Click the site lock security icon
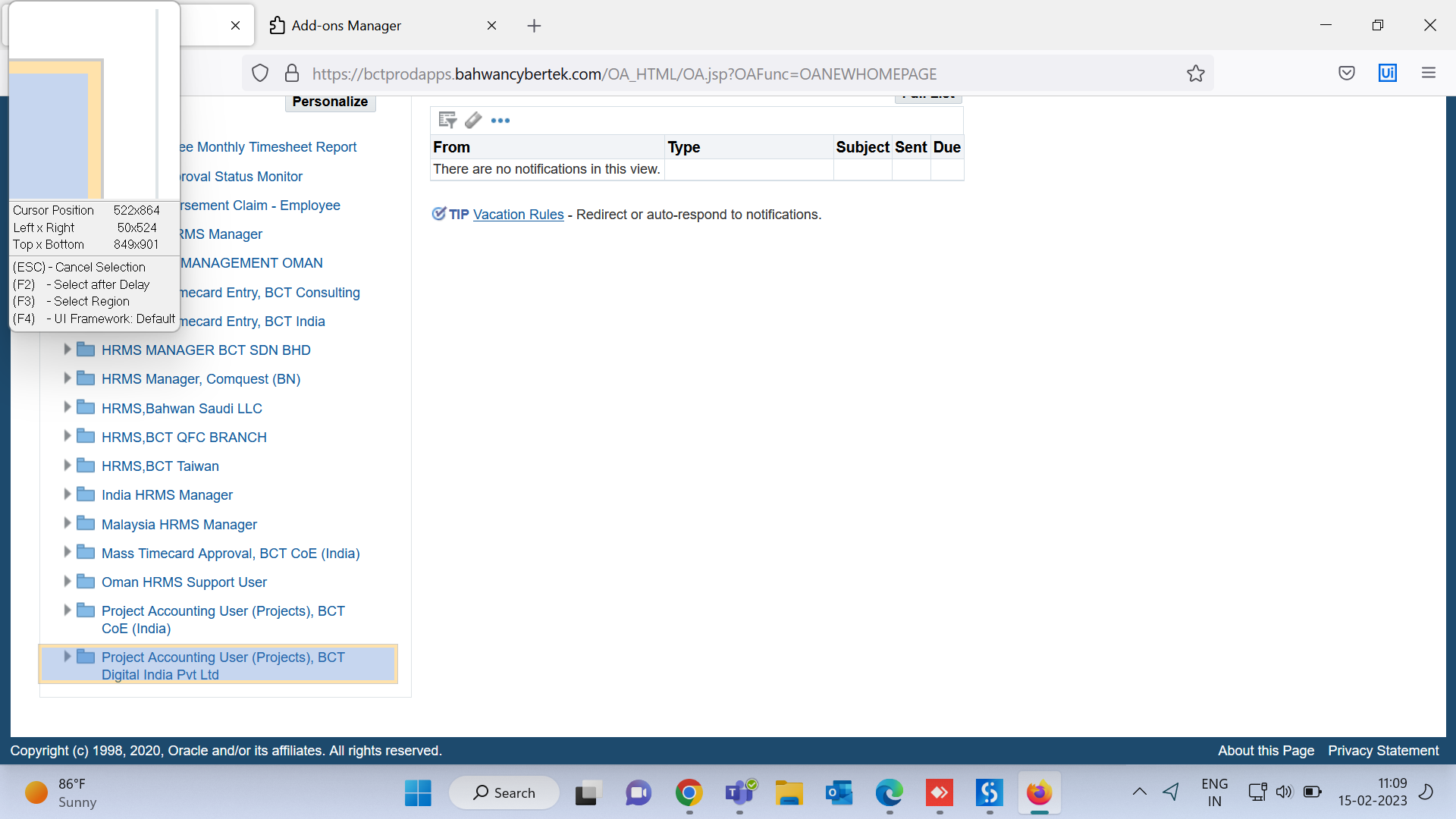Image resolution: width=1456 pixels, height=819 pixels. (x=292, y=74)
